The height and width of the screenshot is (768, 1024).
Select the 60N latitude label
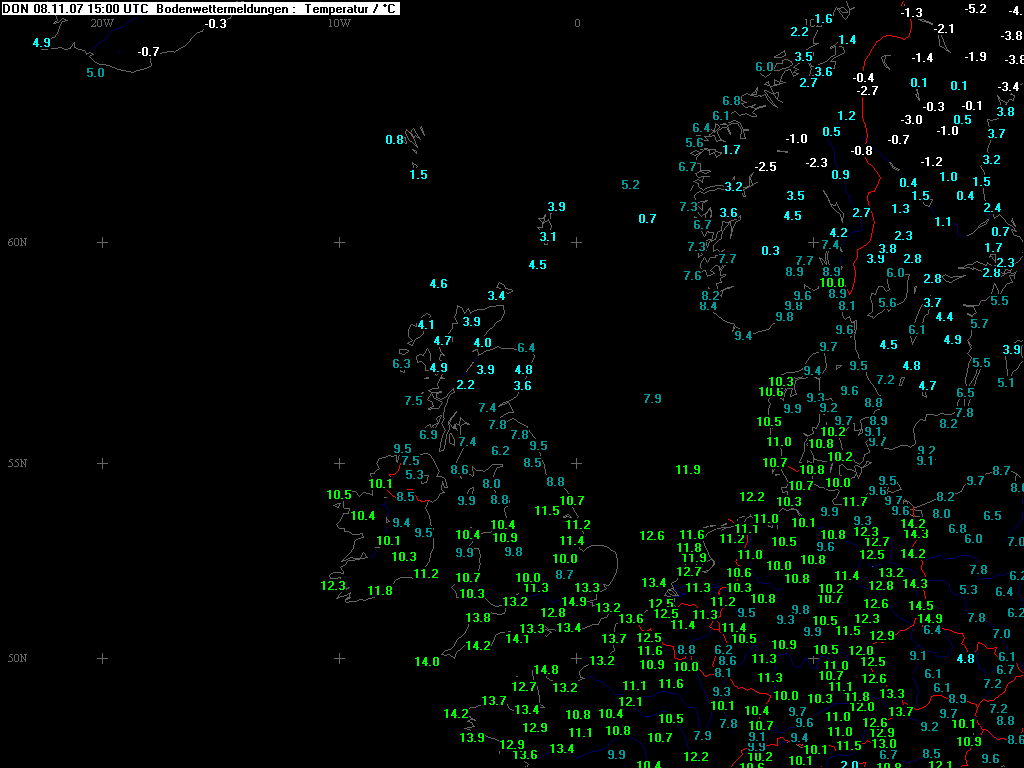(x=17, y=242)
